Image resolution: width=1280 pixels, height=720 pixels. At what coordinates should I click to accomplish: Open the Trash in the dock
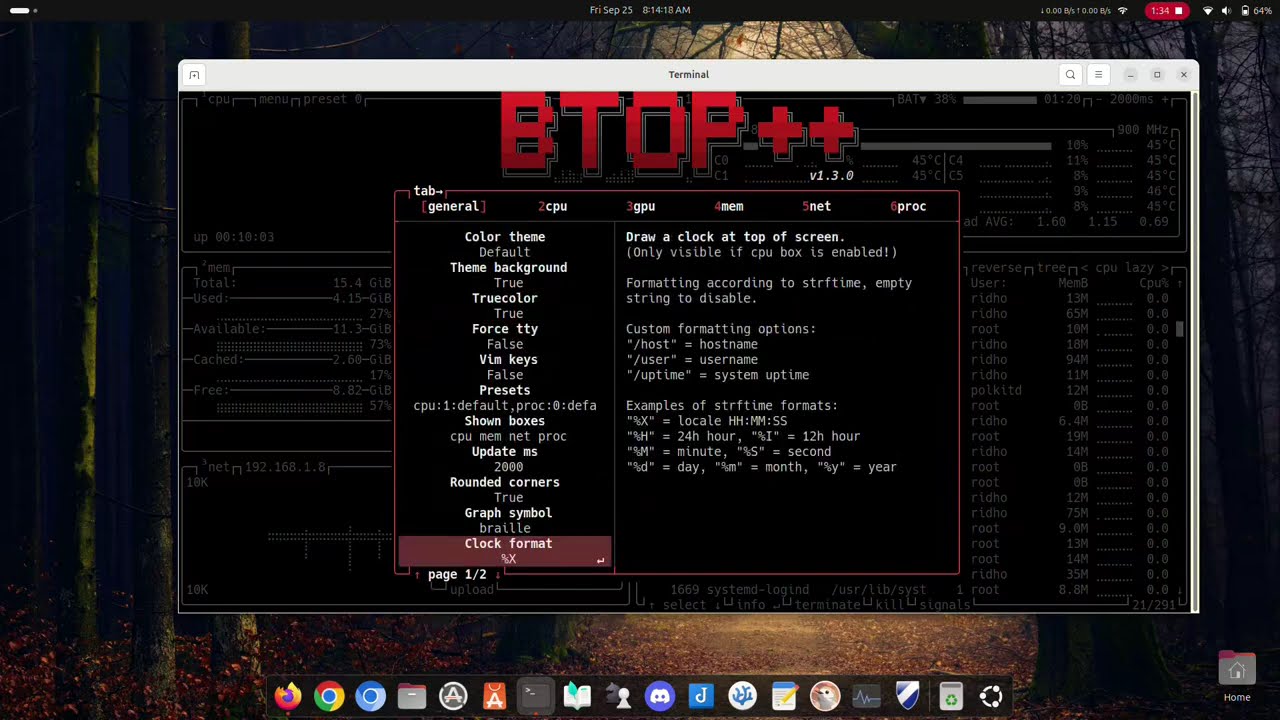point(951,696)
